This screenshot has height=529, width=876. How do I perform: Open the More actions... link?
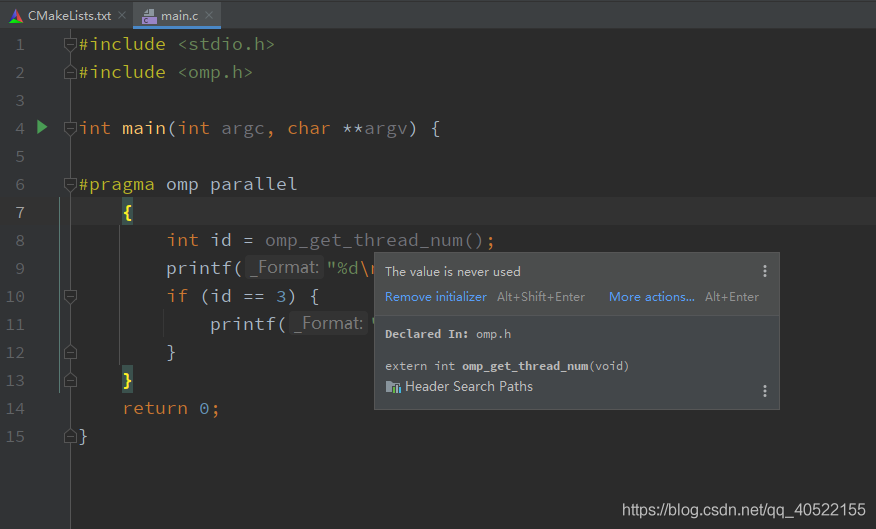(x=651, y=297)
